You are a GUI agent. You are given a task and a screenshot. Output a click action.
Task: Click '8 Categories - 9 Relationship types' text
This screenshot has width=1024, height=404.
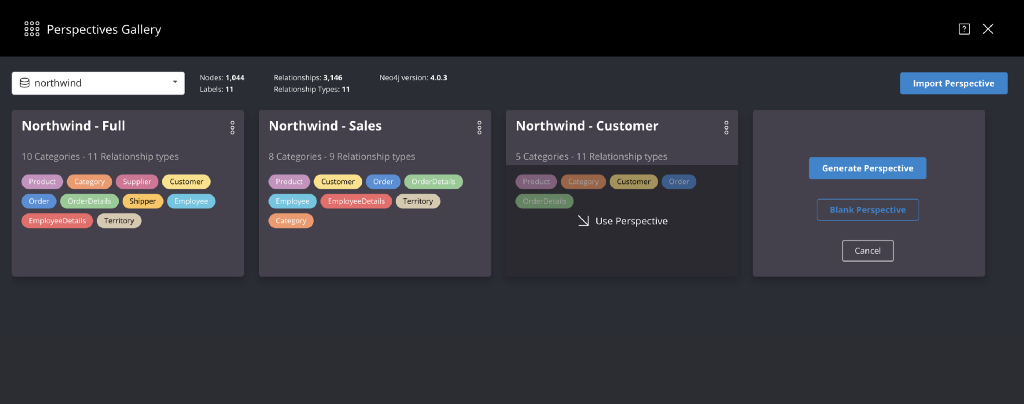[342, 157]
